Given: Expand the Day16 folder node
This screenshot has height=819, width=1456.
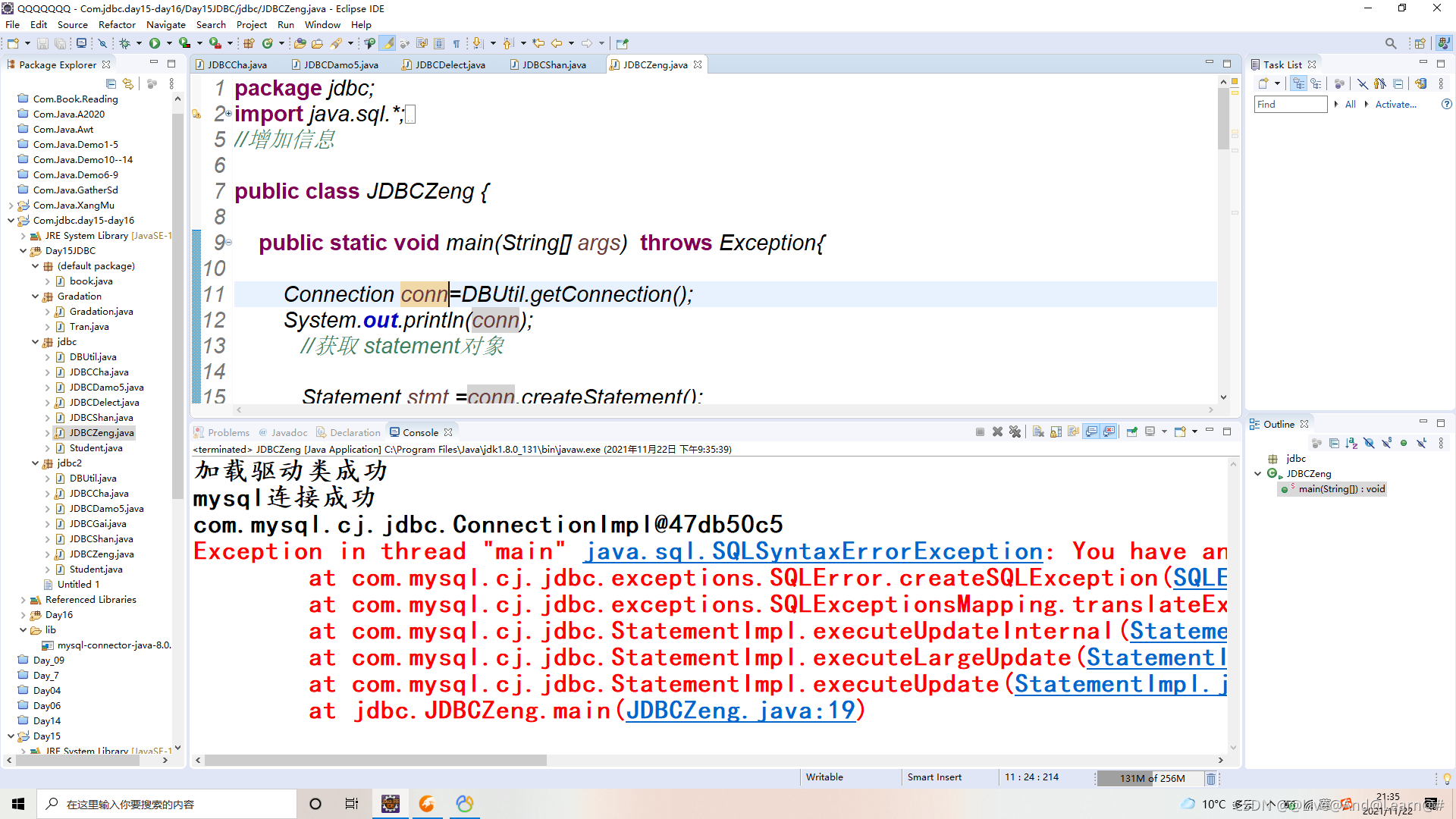Looking at the screenshot, I should point(24,614).
